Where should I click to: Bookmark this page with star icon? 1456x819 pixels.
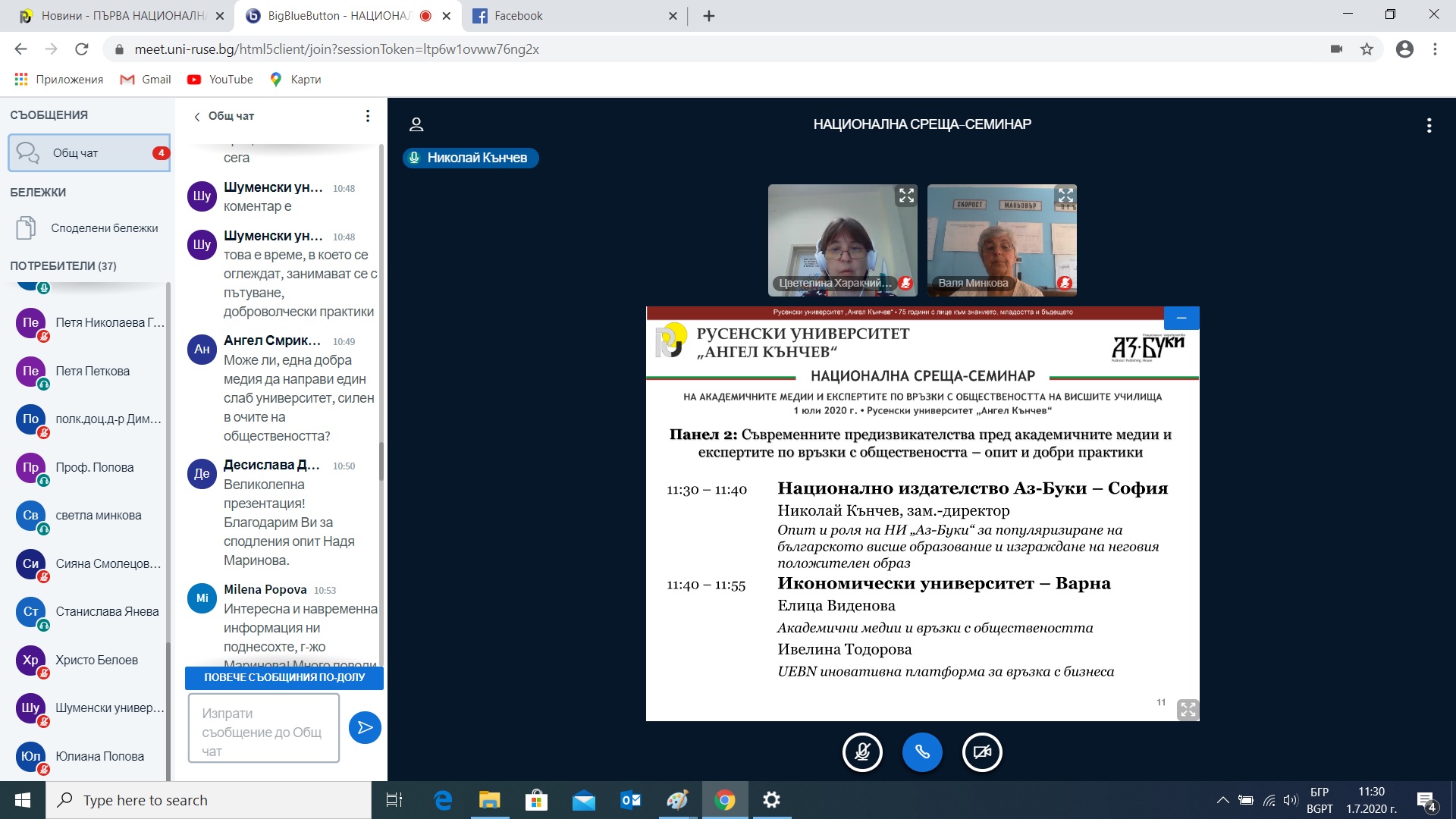[1367, 49]
